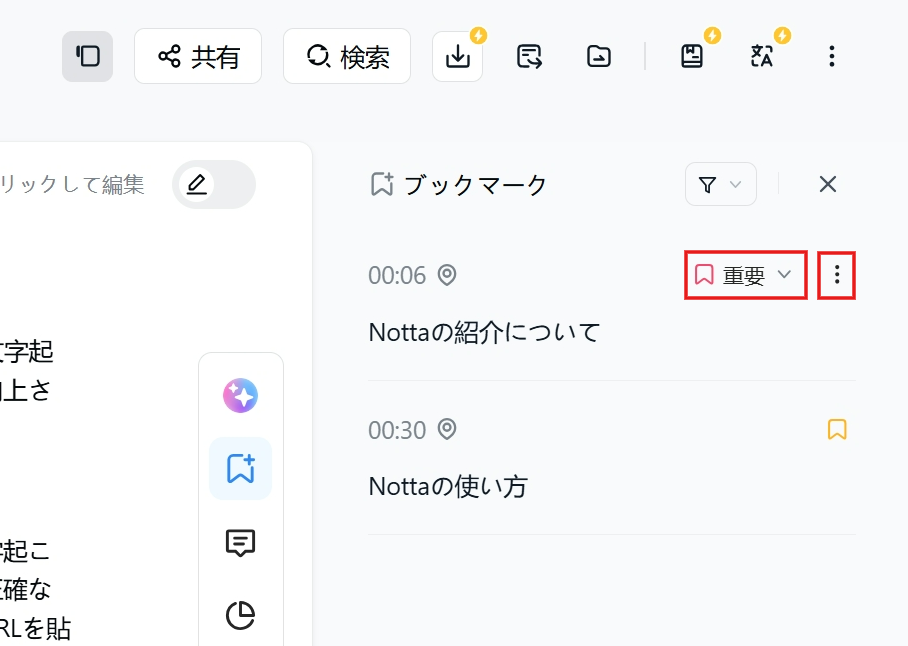Viewport: 908px width, 646px height.
Task: Select the Nottaの使い方 bookmark text
Action: point(448,486)
